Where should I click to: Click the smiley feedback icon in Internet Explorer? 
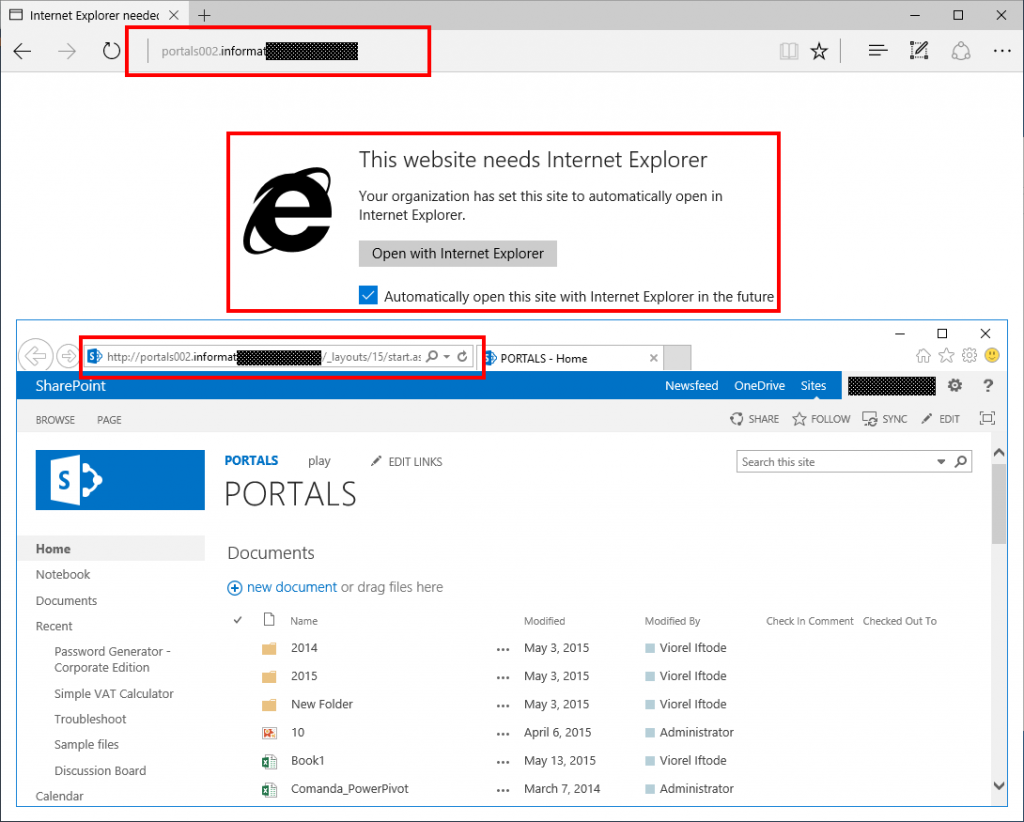pos(991,355)
